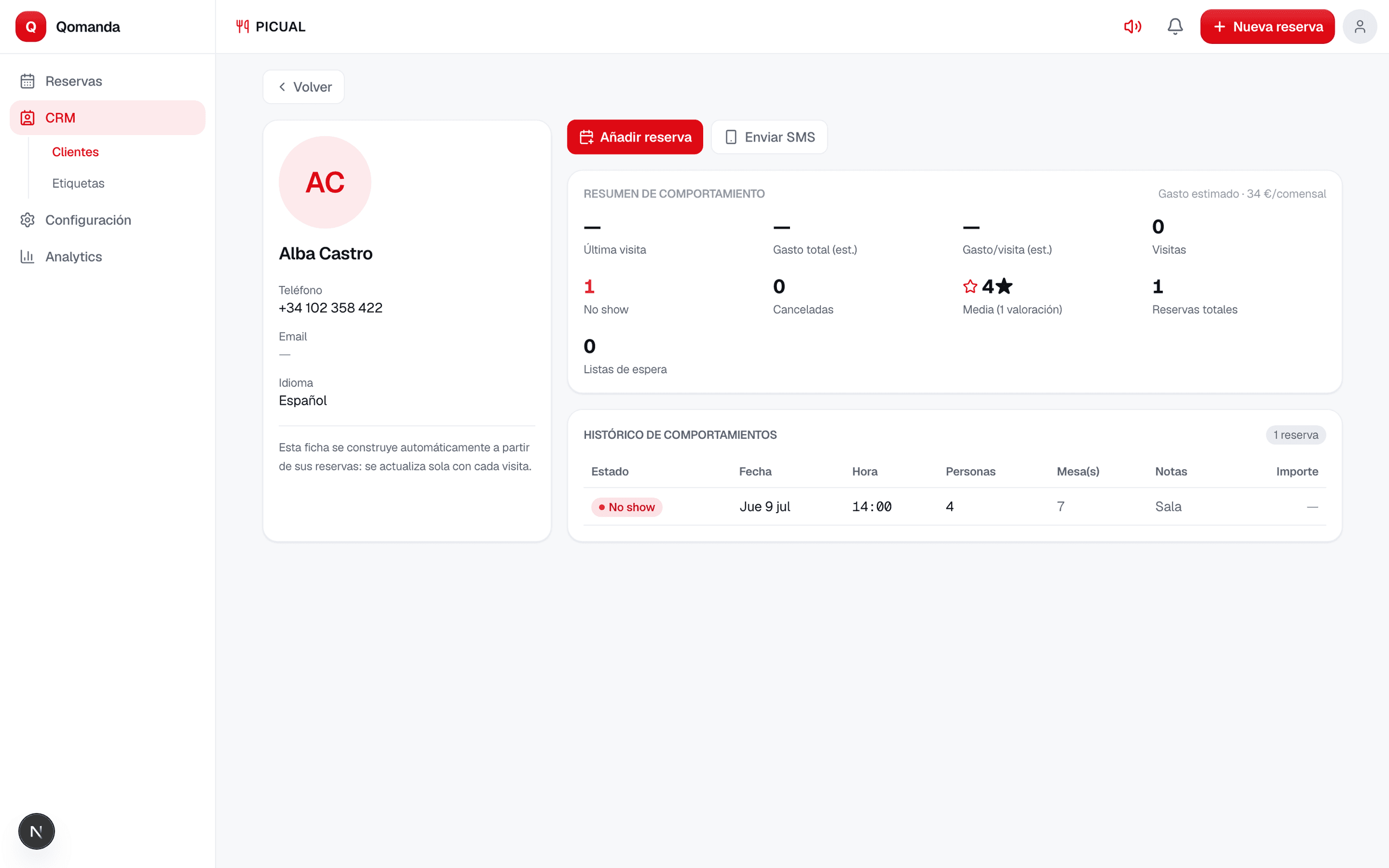Click the Reservas totales label

[1194, 309]
